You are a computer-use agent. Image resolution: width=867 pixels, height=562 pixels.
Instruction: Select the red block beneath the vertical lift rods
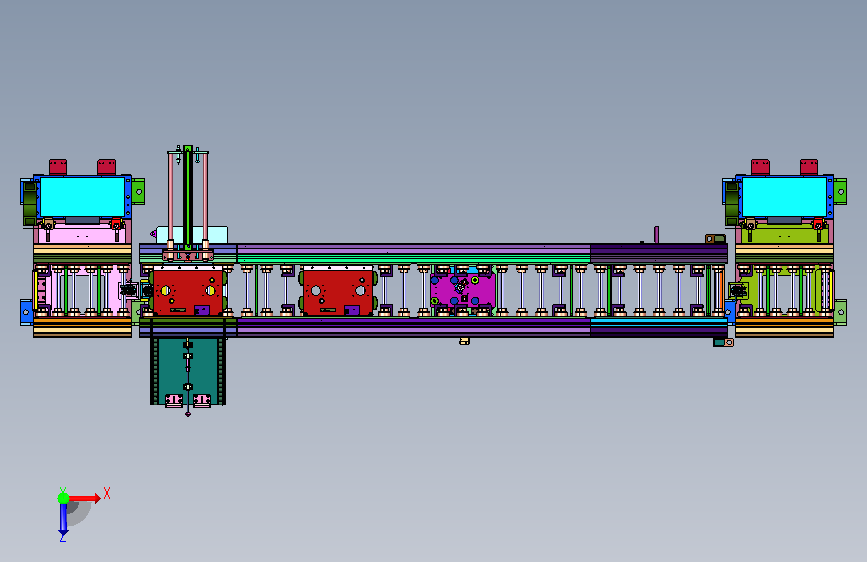tap(188, 292)
